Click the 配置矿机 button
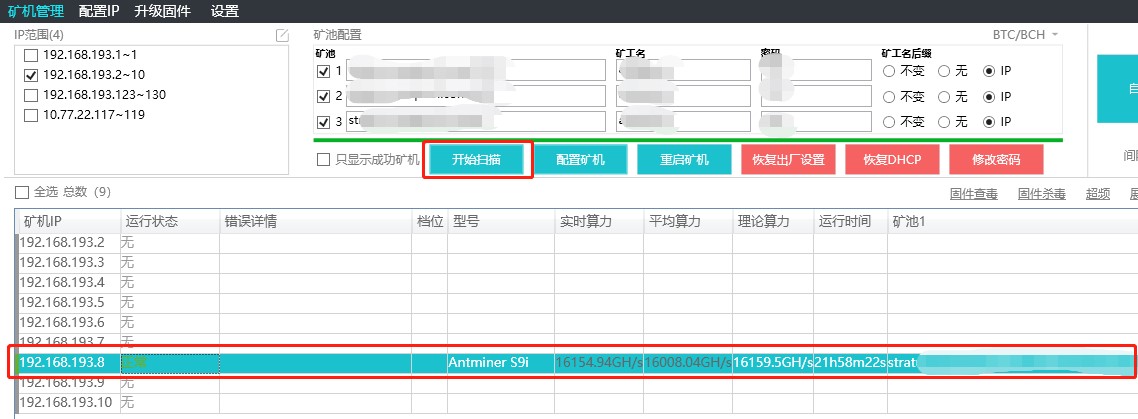This screenshot has height=419, width=1138. [x=580, y=160]
